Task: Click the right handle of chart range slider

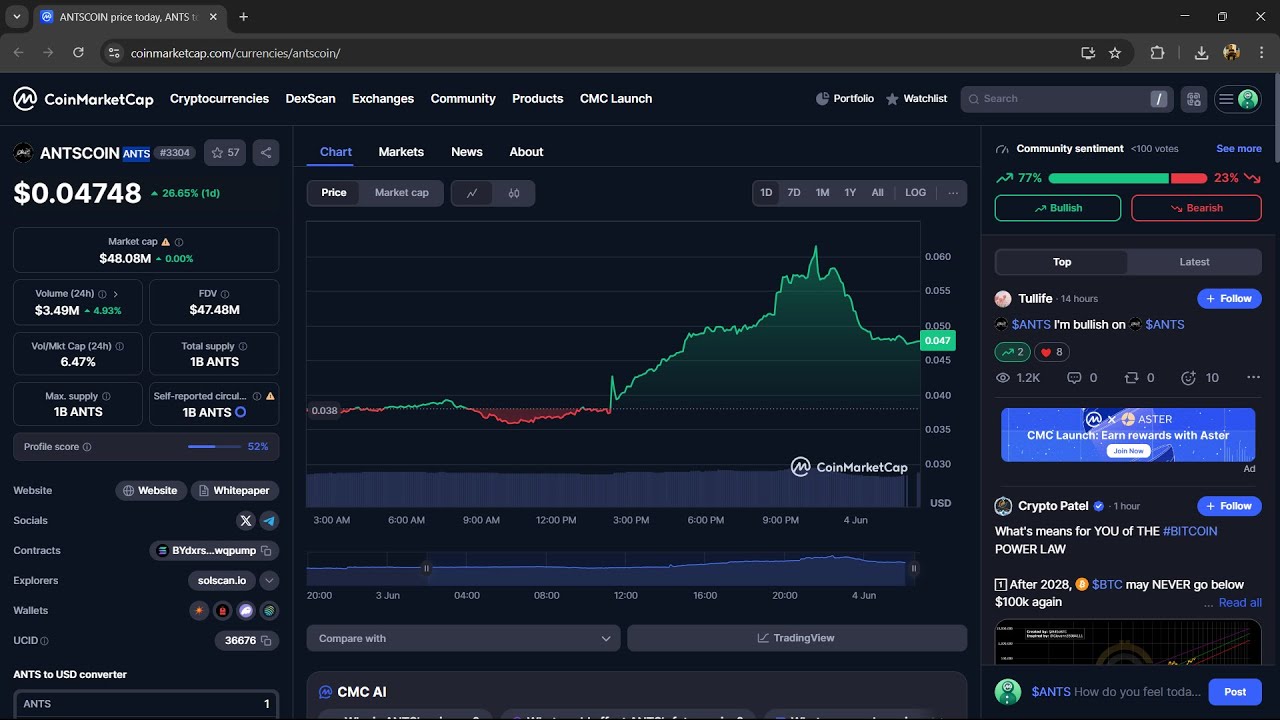Action: click(913, 568)
